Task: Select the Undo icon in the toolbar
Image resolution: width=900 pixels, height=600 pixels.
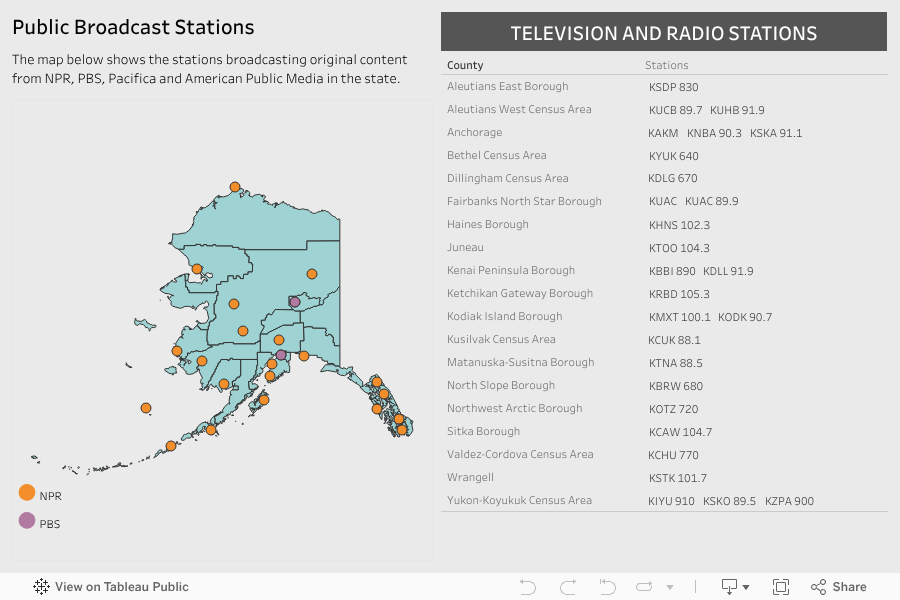Action: point(529,586)
